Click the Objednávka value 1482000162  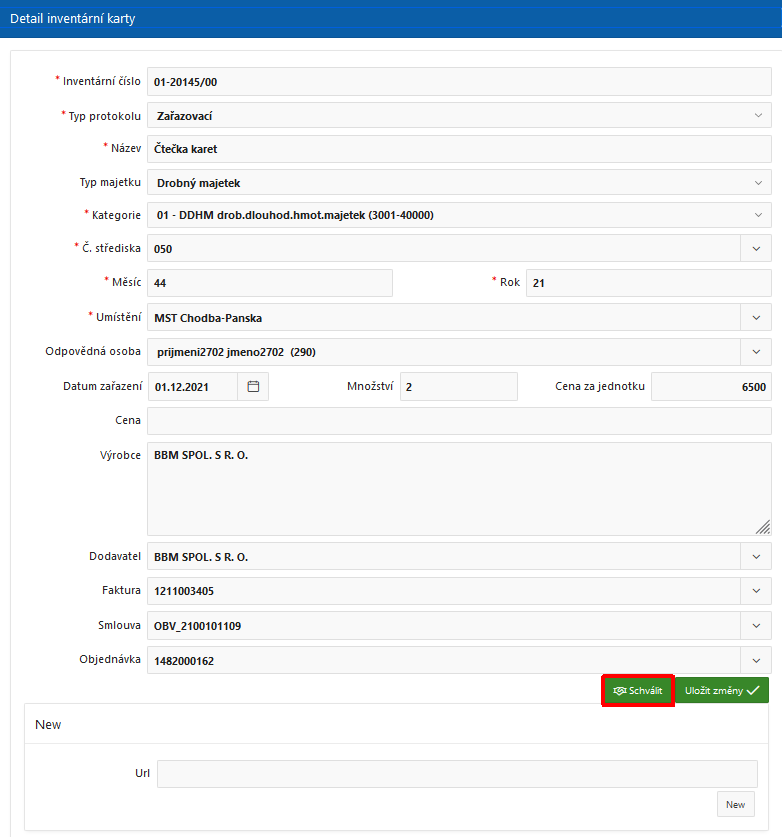click(x=184, y=661)
